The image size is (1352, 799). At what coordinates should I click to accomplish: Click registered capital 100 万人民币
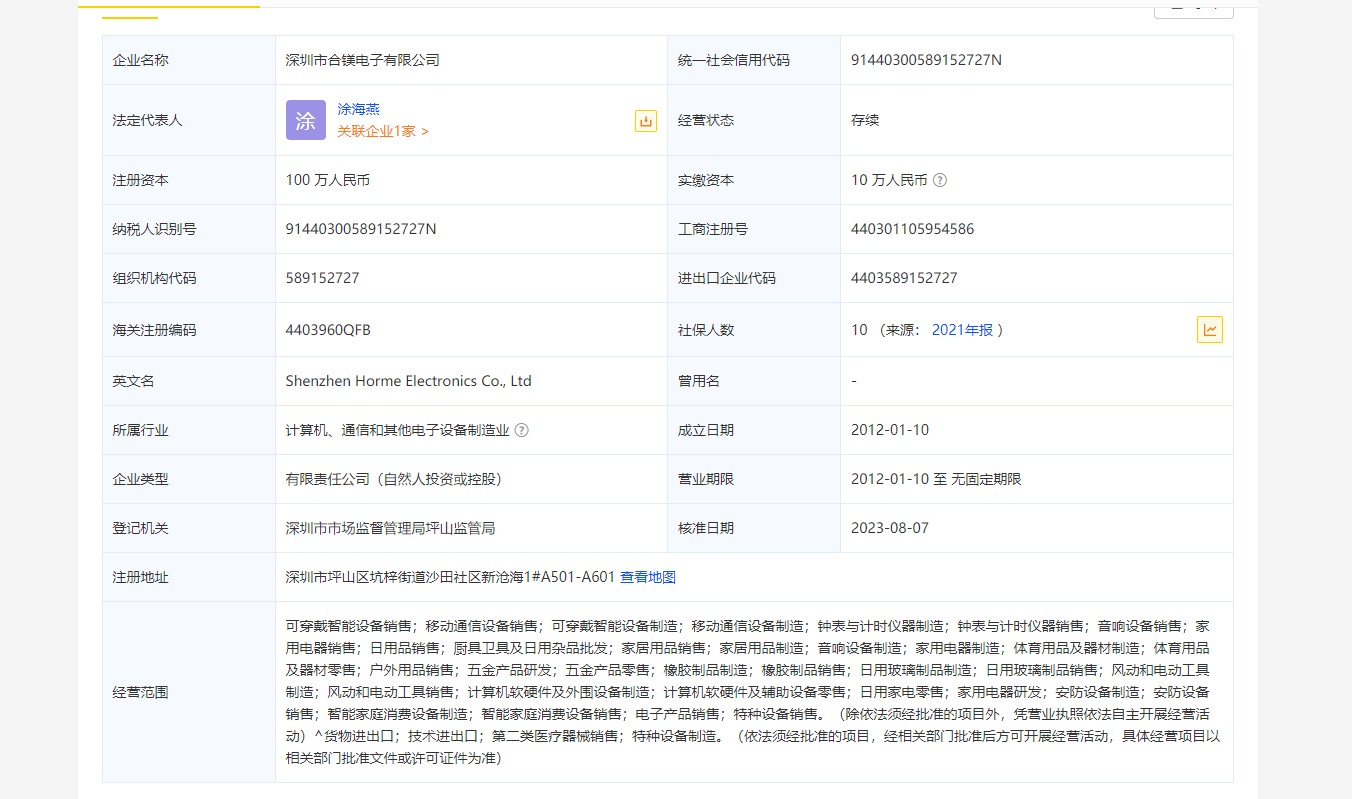328,180
